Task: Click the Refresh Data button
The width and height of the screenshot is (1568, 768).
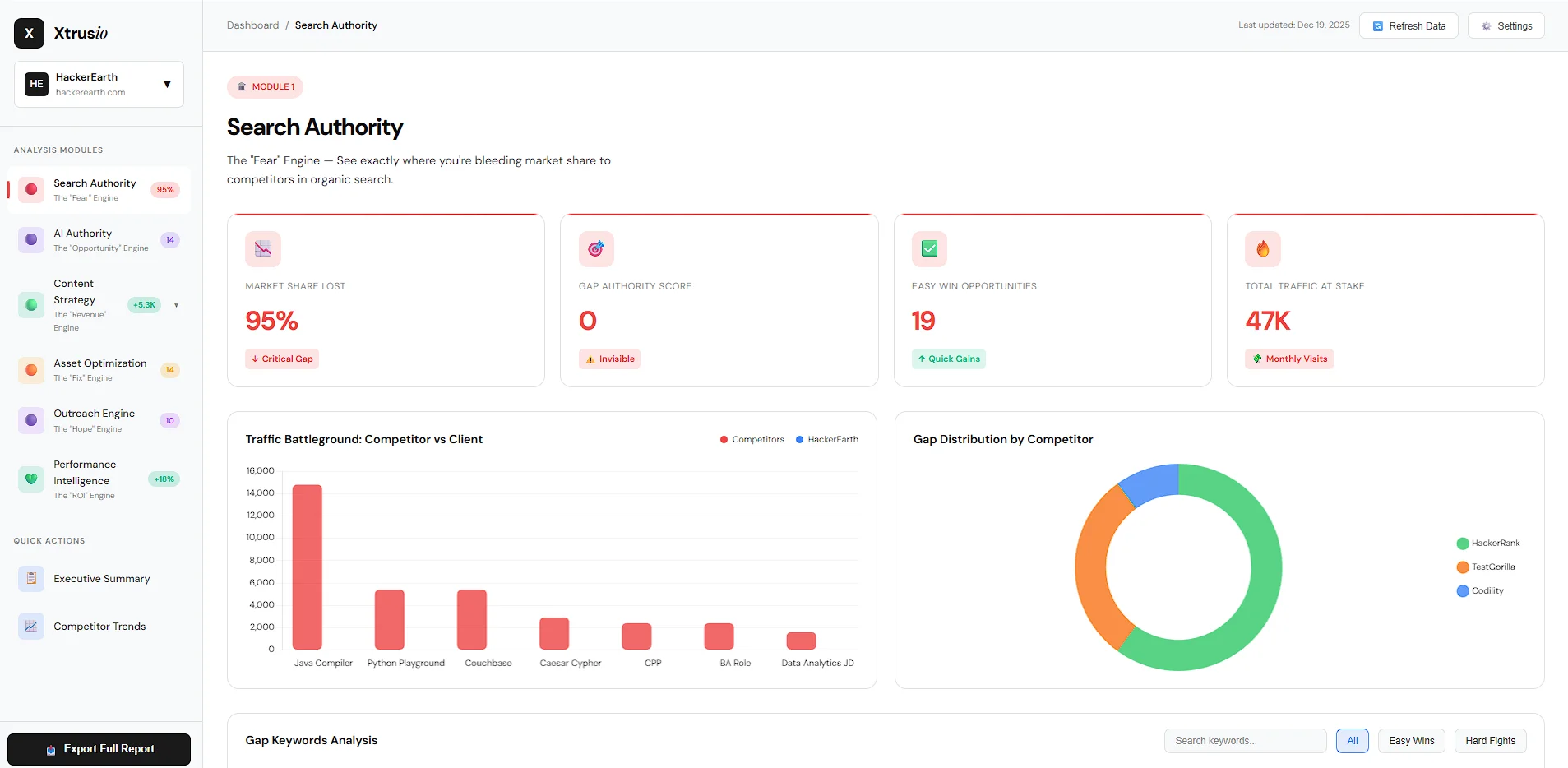Action: (1408, 25)
